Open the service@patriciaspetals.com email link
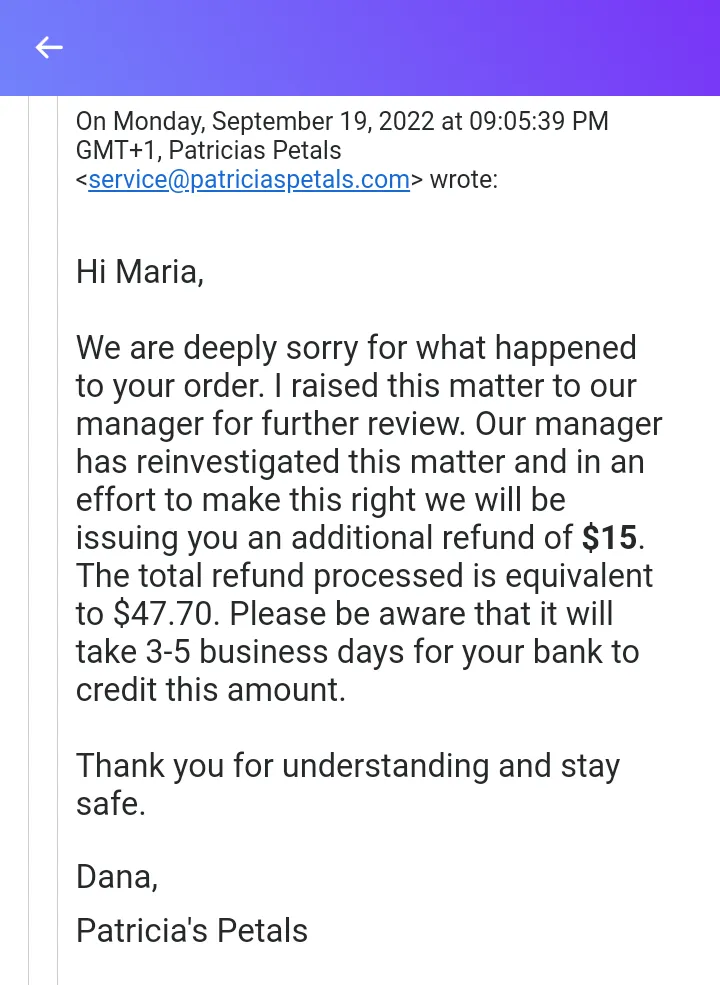 click(249, 180)
